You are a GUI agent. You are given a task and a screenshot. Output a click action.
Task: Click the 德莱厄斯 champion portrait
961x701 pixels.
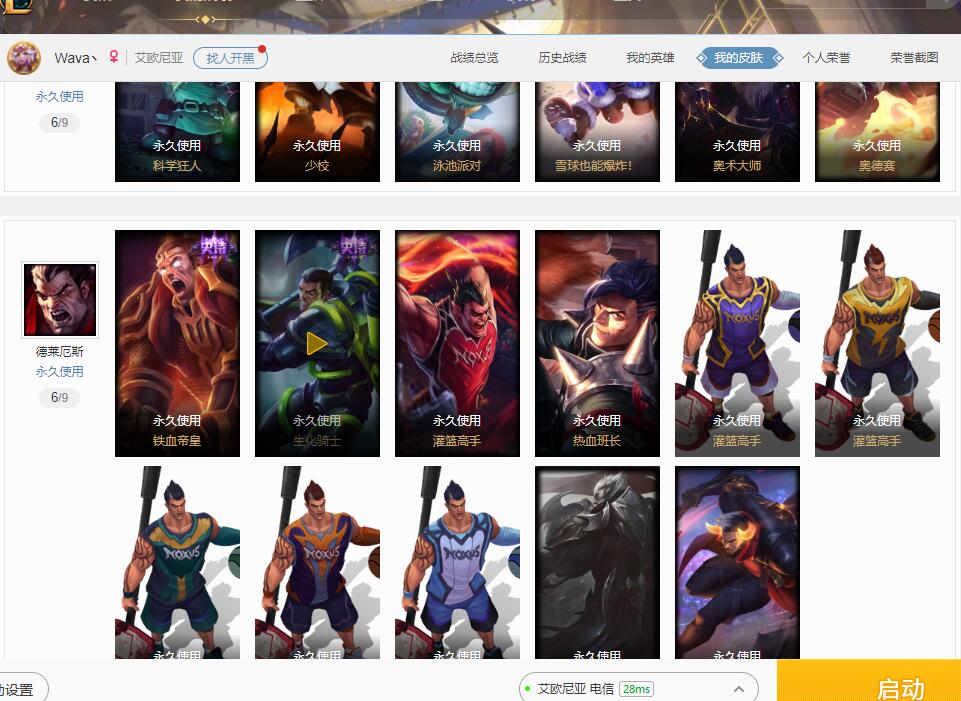[60, 300]
